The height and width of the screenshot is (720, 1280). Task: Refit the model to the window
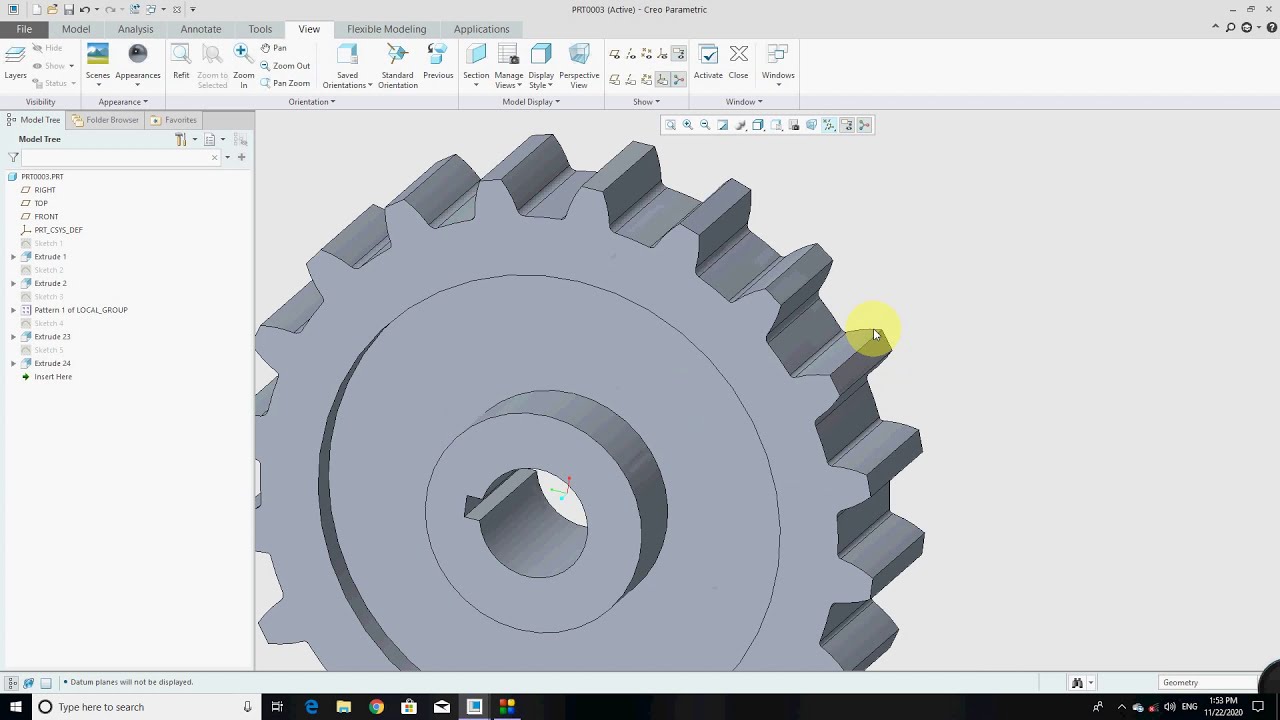[x=181, y=62]
